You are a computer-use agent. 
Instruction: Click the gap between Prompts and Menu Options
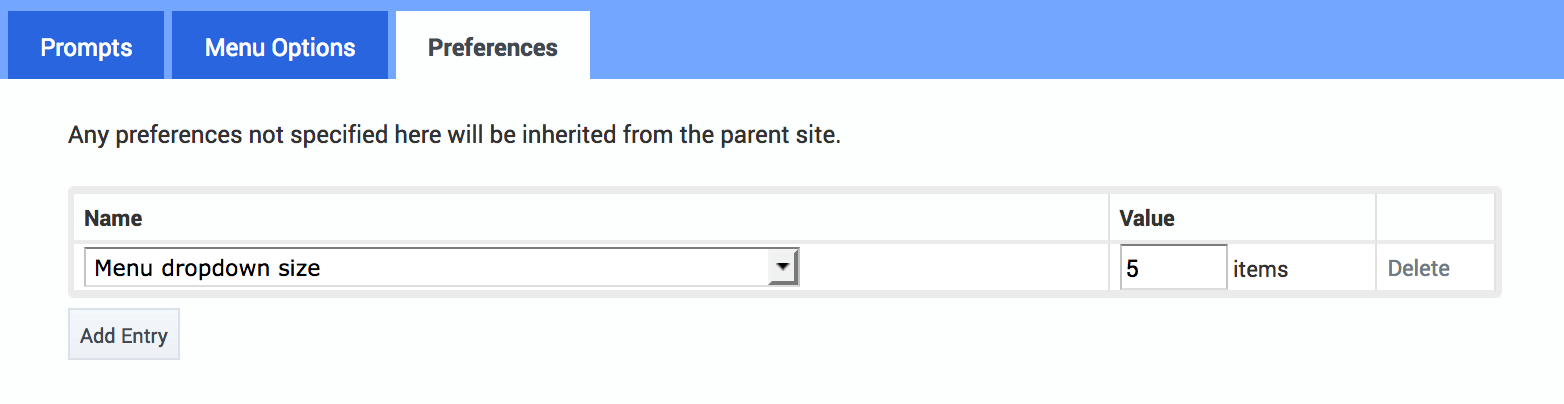168,45
